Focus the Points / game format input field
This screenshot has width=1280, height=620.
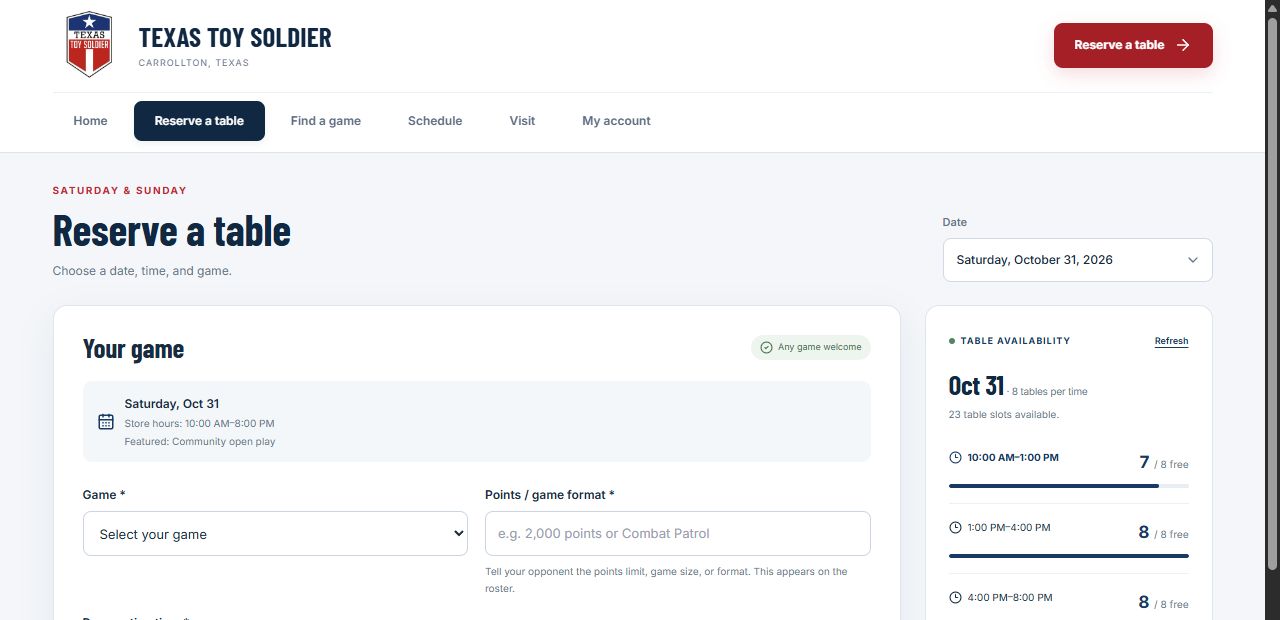(x=677, y=534)
